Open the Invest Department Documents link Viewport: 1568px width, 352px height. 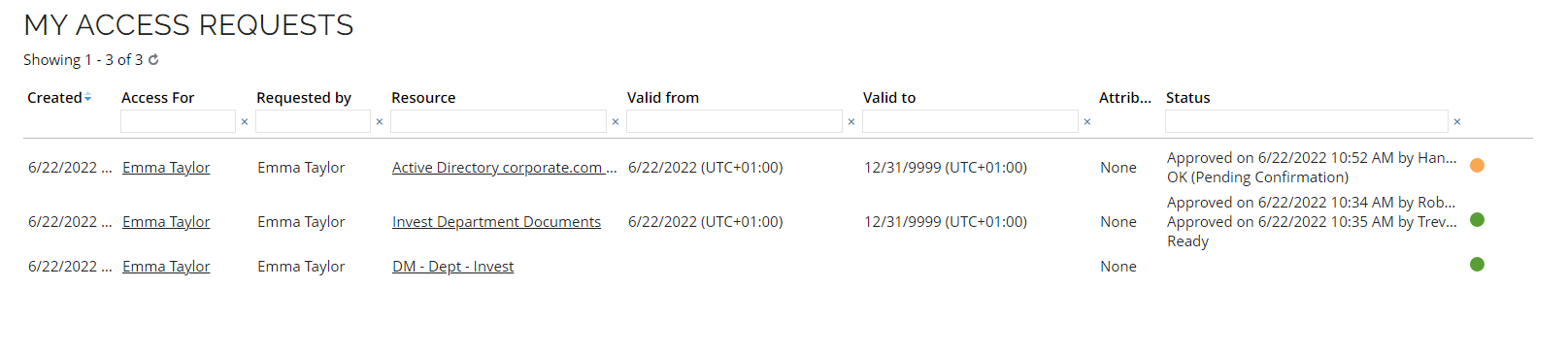pos(496,222)
